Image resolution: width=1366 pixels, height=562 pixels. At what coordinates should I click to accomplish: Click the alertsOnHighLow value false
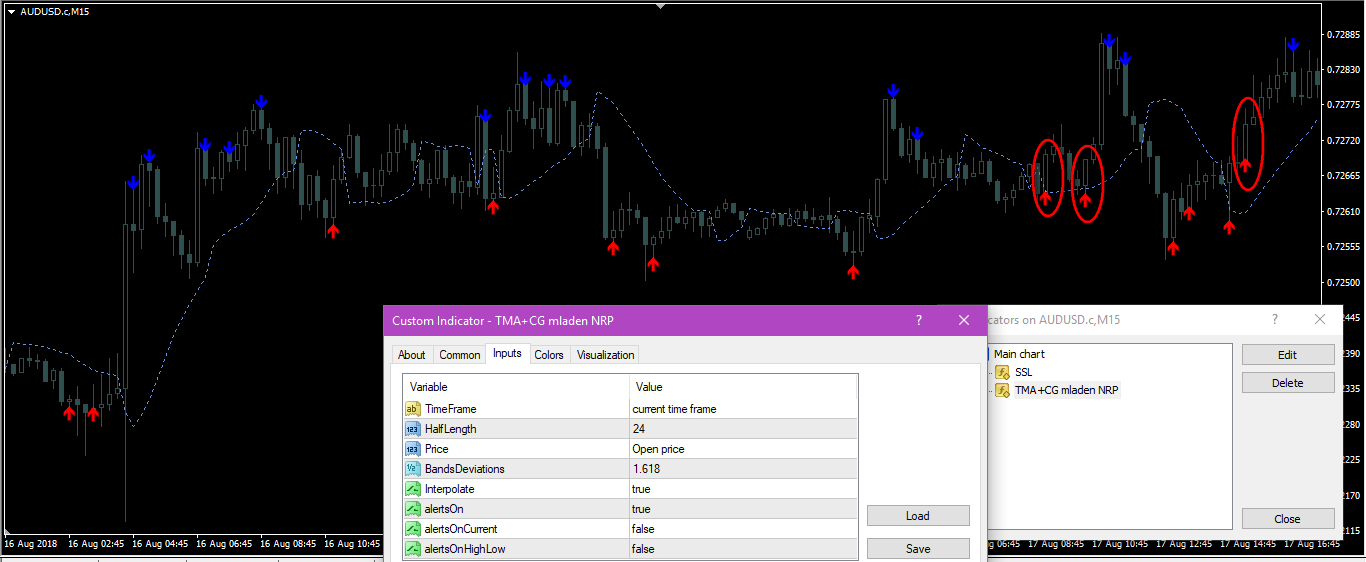point(743,549)
